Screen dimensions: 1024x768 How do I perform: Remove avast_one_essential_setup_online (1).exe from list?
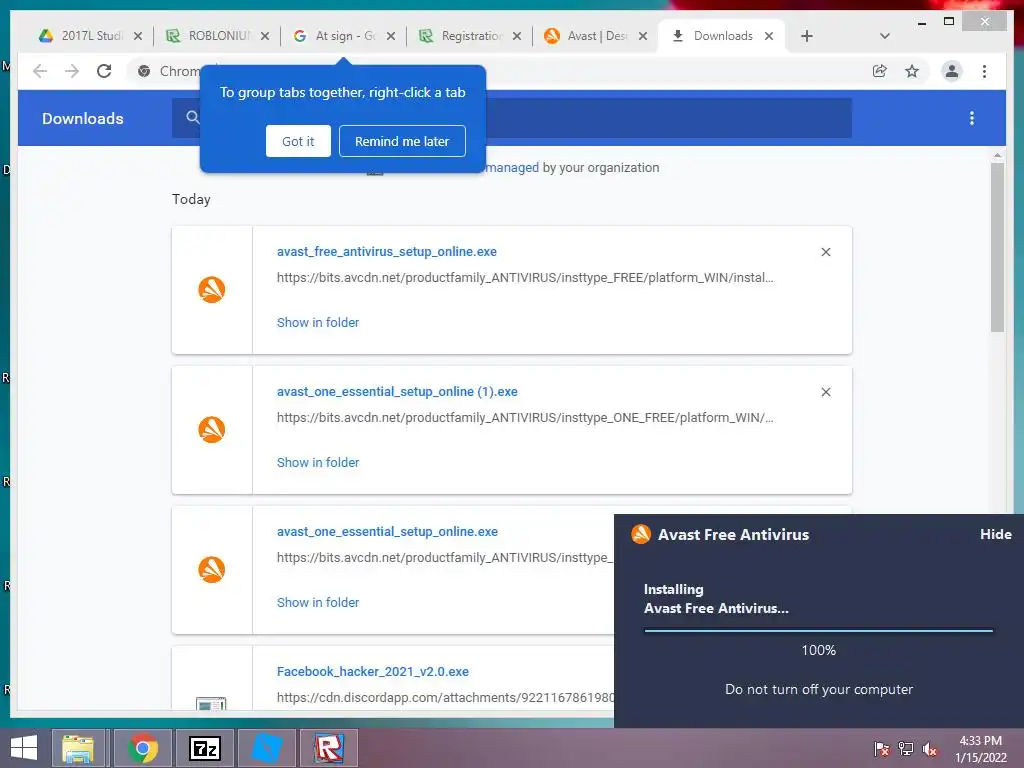point(825,392)
